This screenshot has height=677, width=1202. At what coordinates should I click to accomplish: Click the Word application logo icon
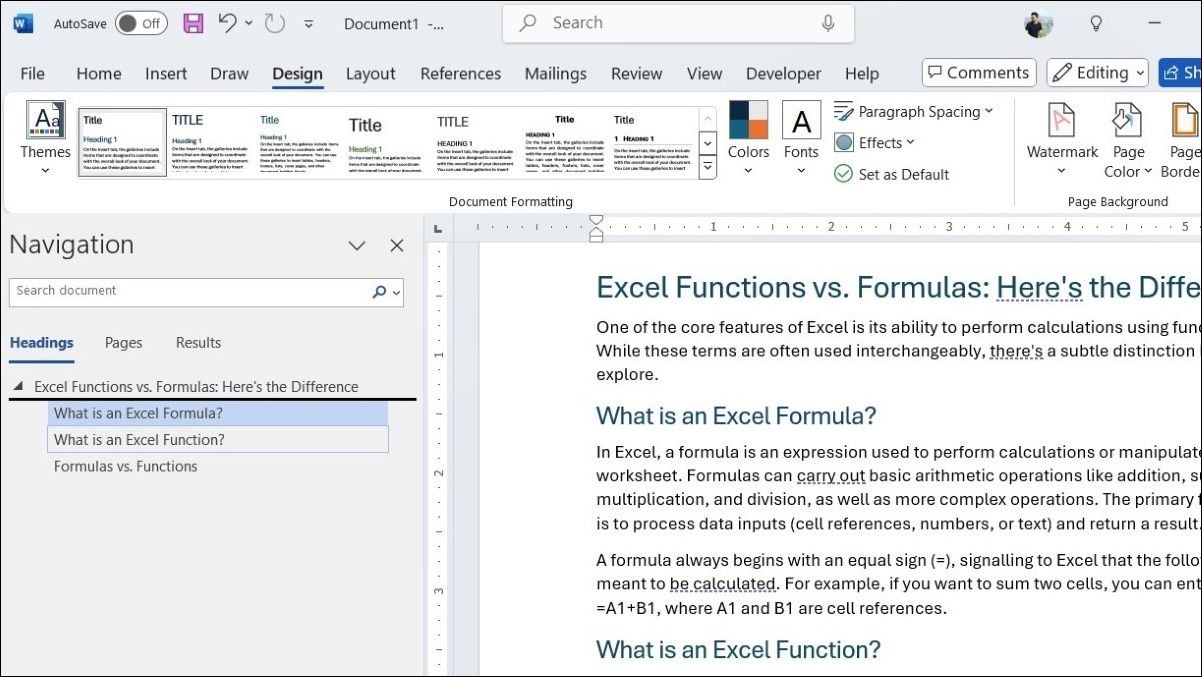(23, 23)
